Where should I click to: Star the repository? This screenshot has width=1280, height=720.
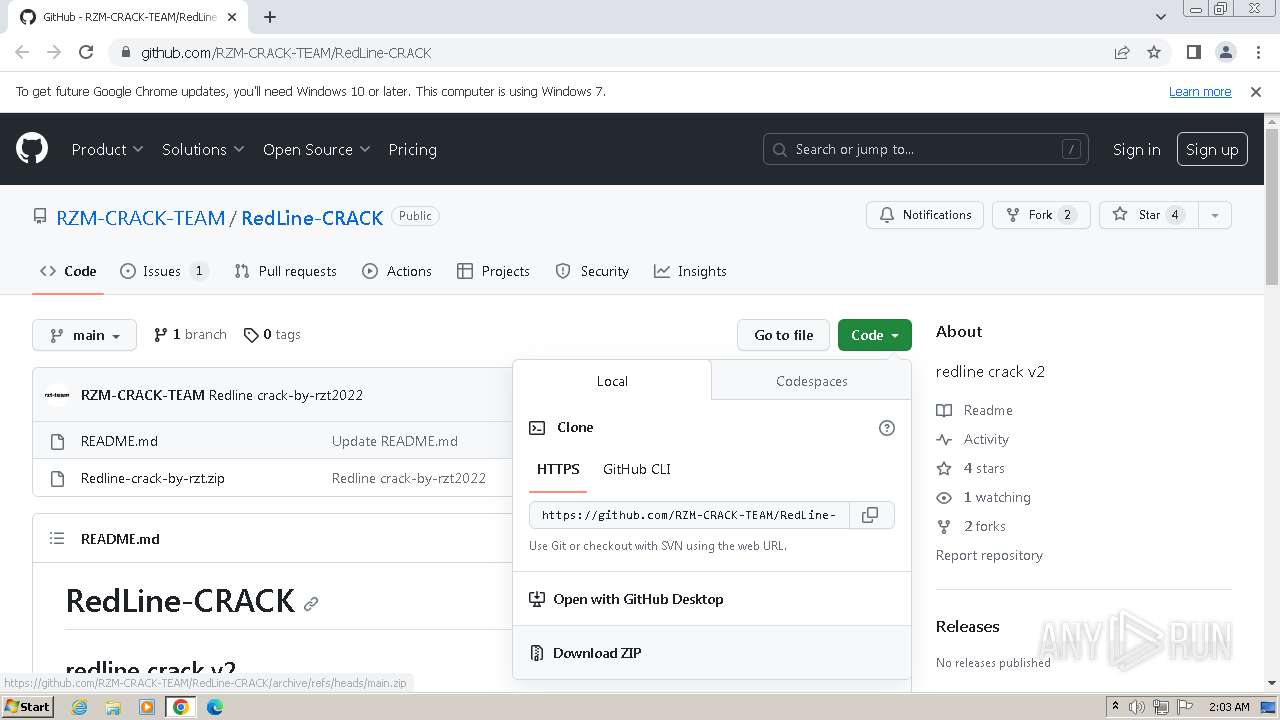pyautogui.click(x=1148, y=215)
